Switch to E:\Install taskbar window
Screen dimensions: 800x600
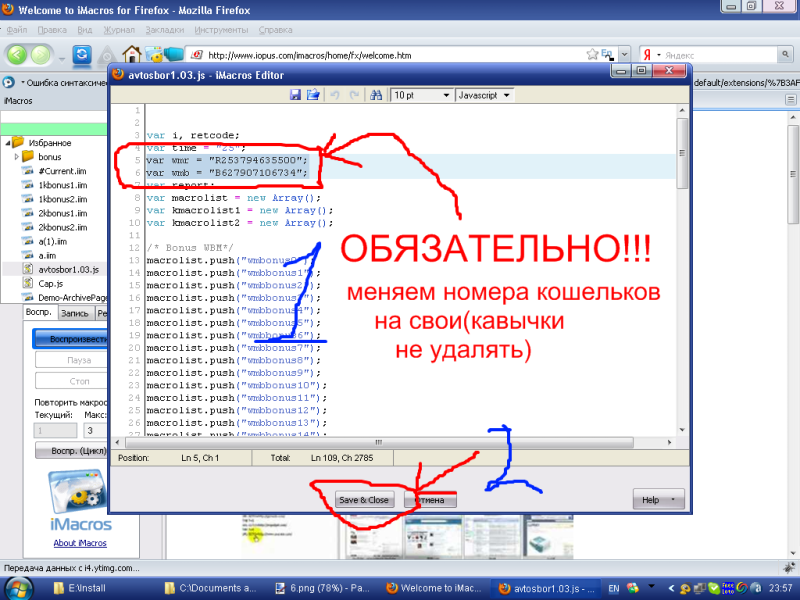tap(81, 588)
